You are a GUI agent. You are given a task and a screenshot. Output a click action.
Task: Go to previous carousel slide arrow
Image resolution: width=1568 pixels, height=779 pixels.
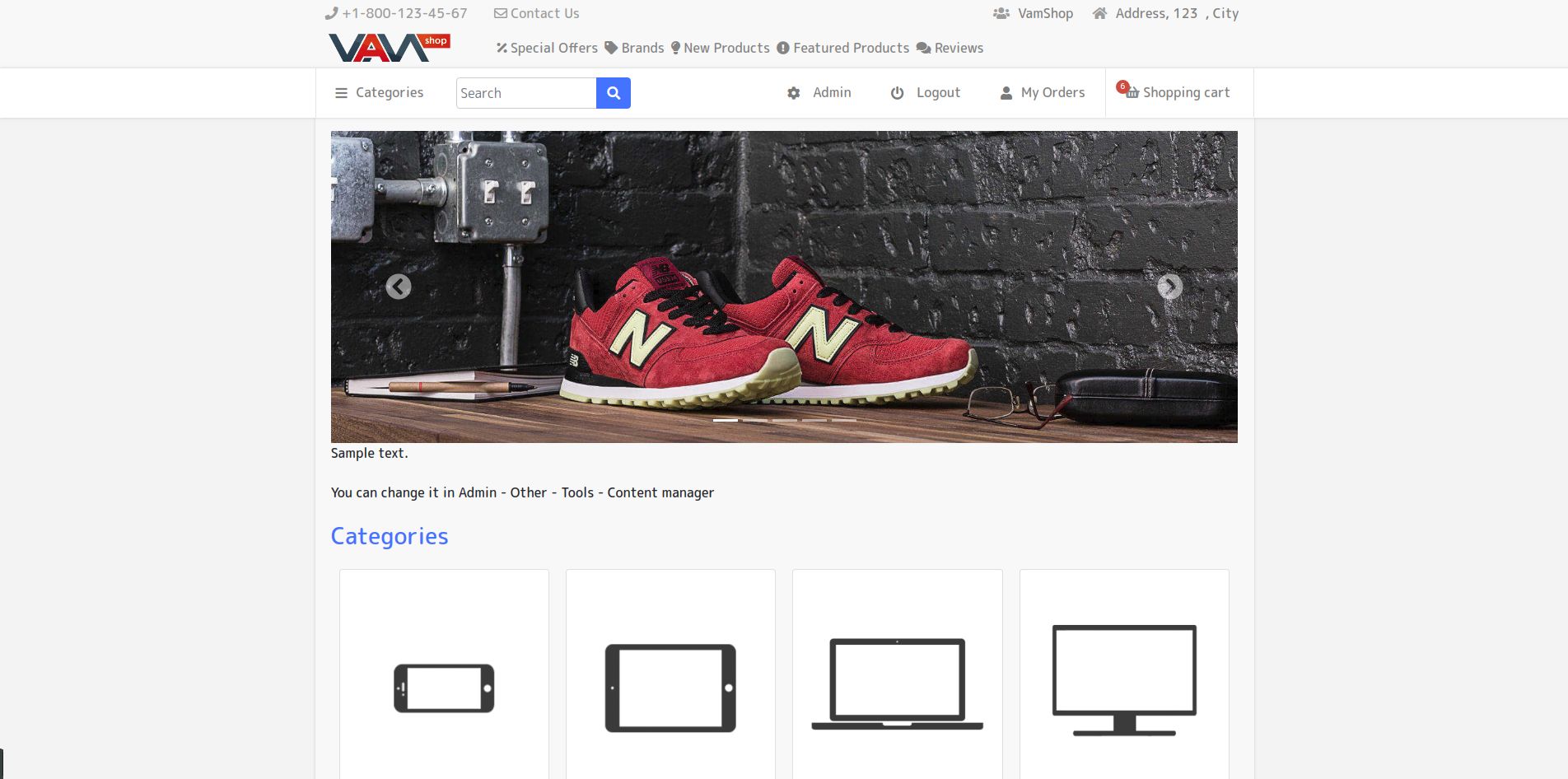pyautogui.click(x=399, y=287)
